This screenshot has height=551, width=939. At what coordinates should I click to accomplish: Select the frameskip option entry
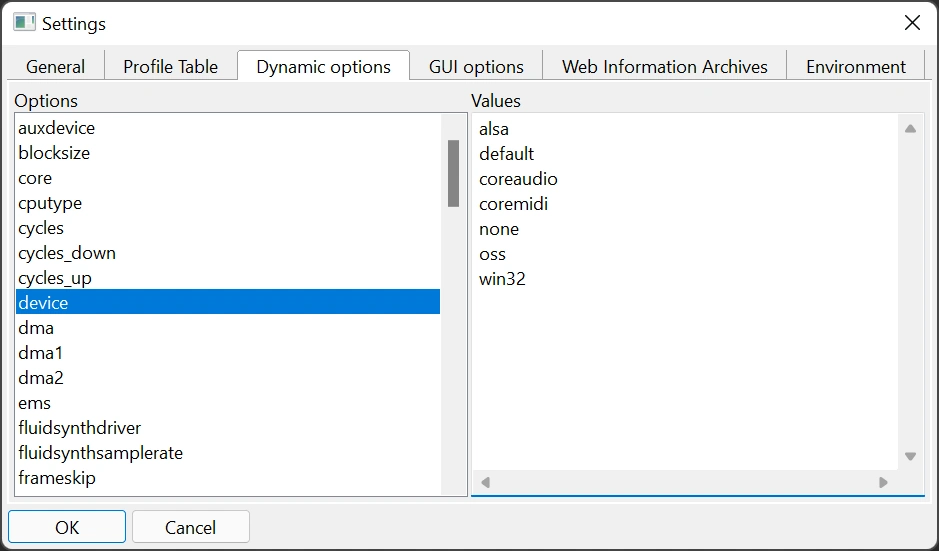[57, 478]
